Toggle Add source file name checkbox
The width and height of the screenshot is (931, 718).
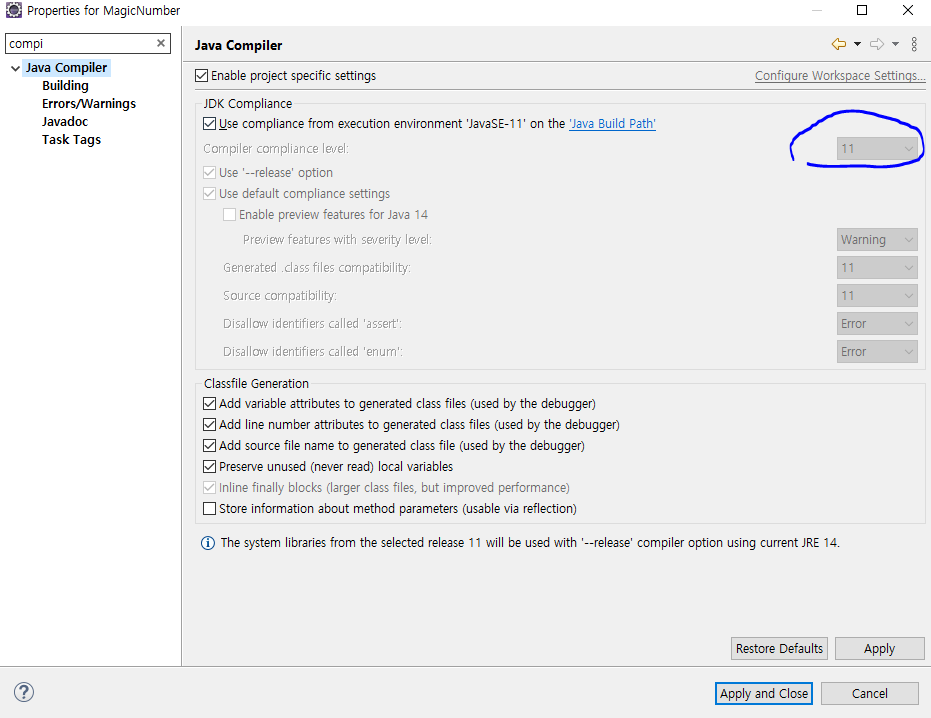209,445
